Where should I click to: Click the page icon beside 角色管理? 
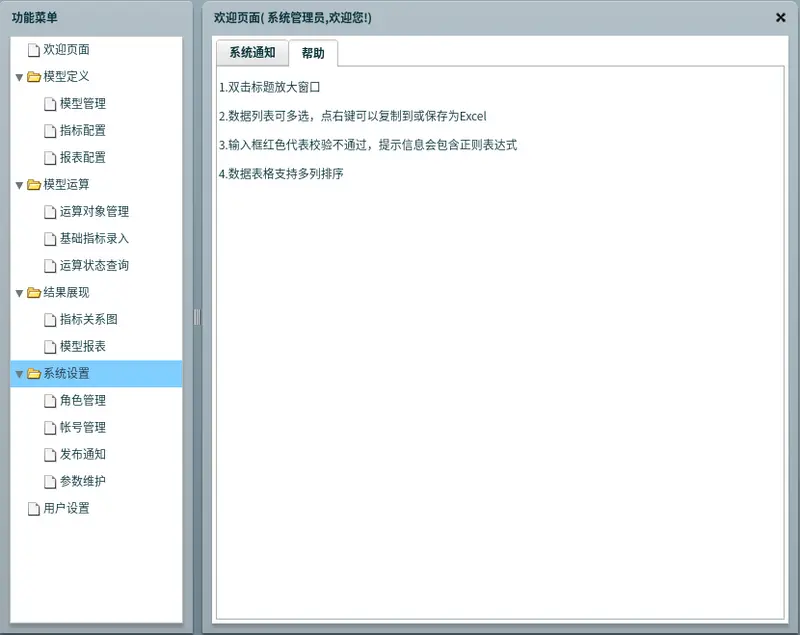tap(51, 400)
